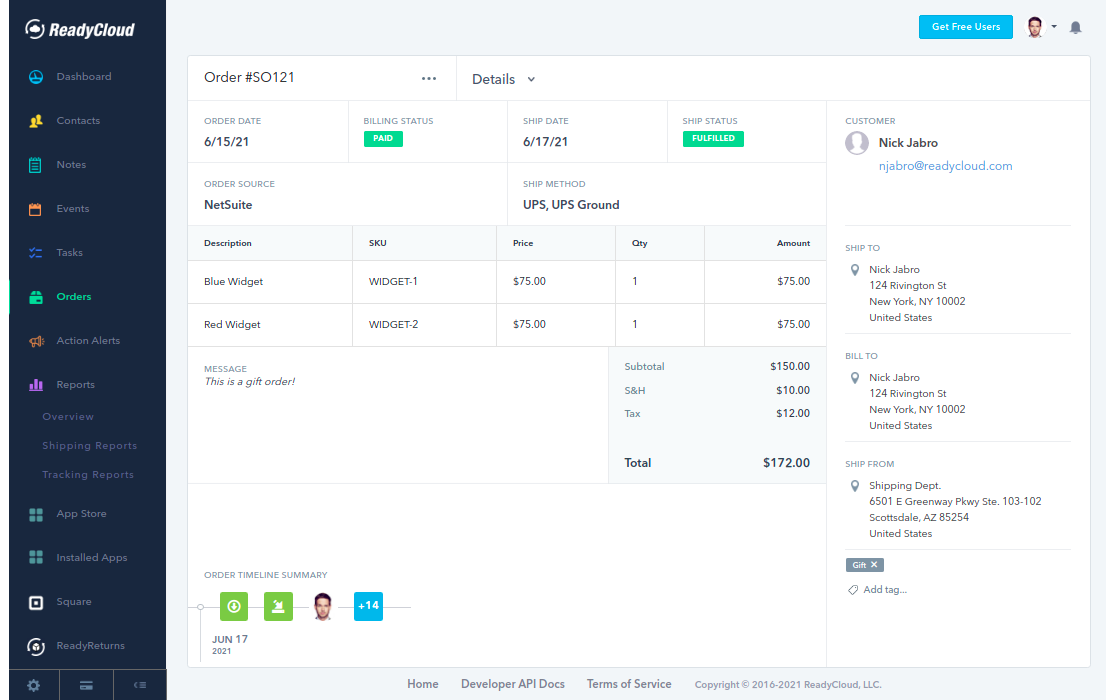The width and height of the screenshot is (1106, 700).
Task: Open notifications bell
Action: 1075,28
